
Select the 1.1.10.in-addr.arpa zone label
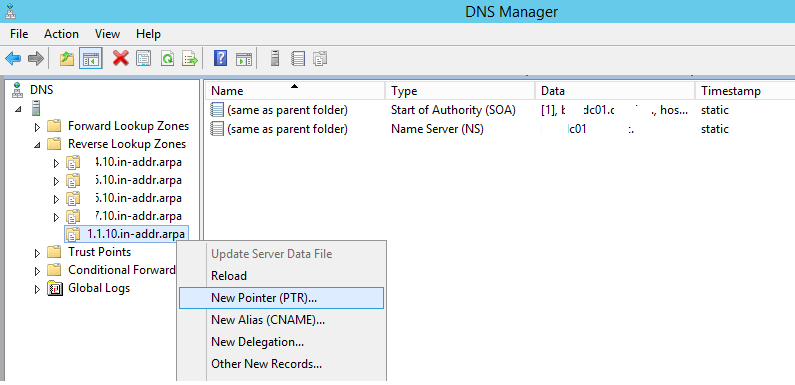(135, 234)
